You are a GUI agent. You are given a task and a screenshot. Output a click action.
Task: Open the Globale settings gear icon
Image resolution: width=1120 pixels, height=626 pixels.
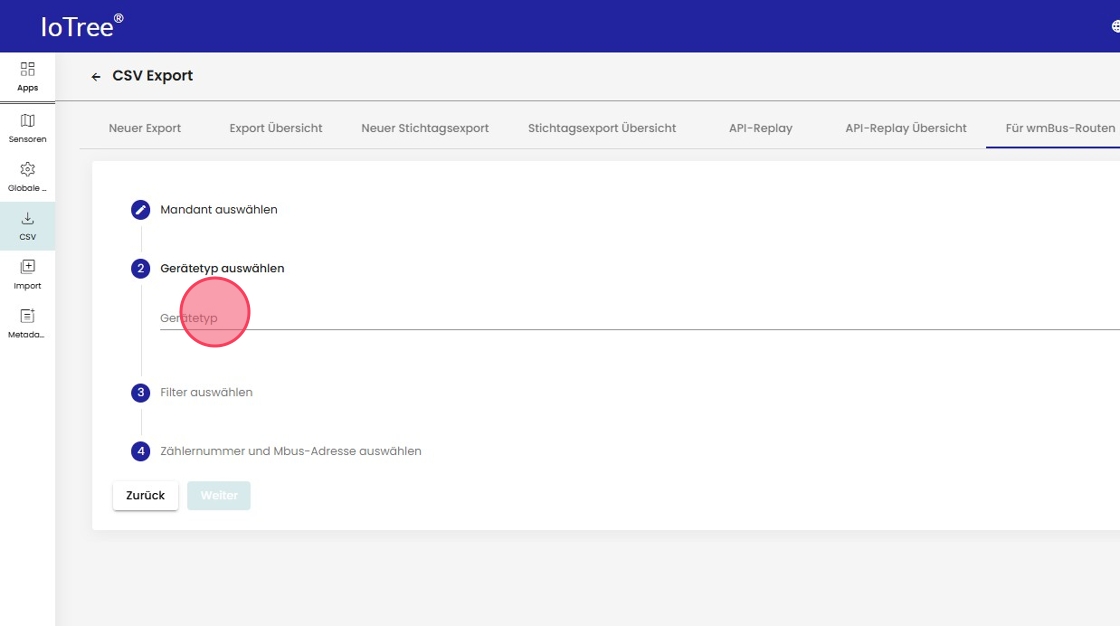[27, 170]
